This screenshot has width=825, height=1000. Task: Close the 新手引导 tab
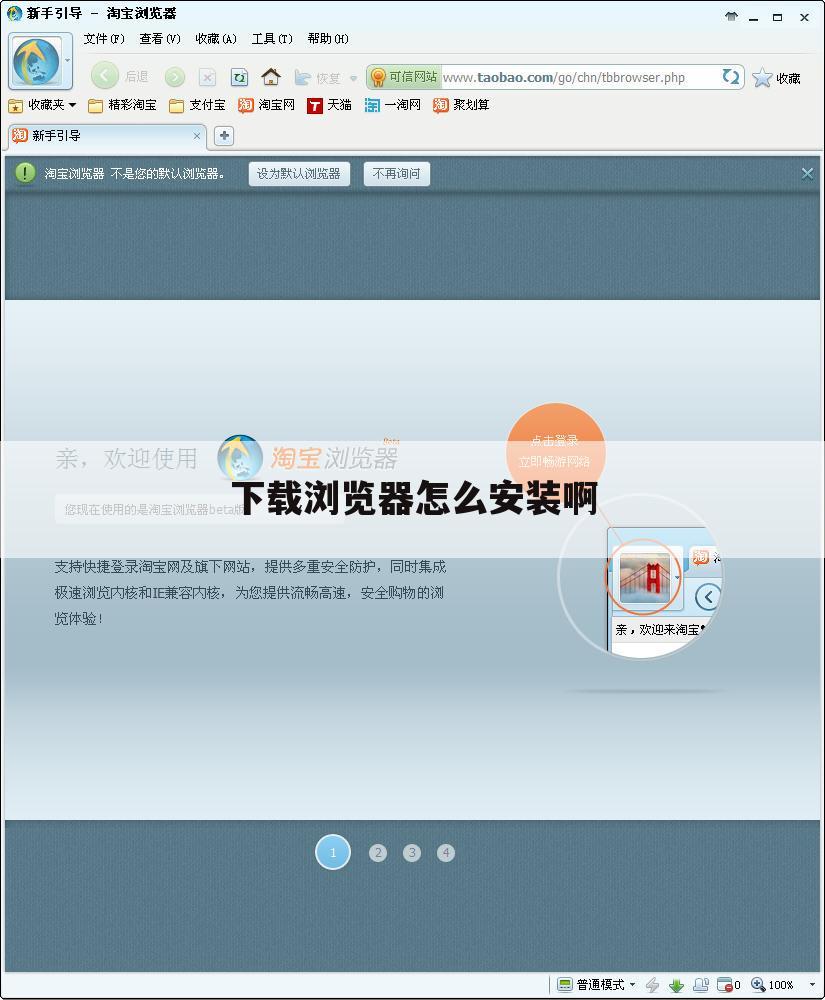click(196, 136)
